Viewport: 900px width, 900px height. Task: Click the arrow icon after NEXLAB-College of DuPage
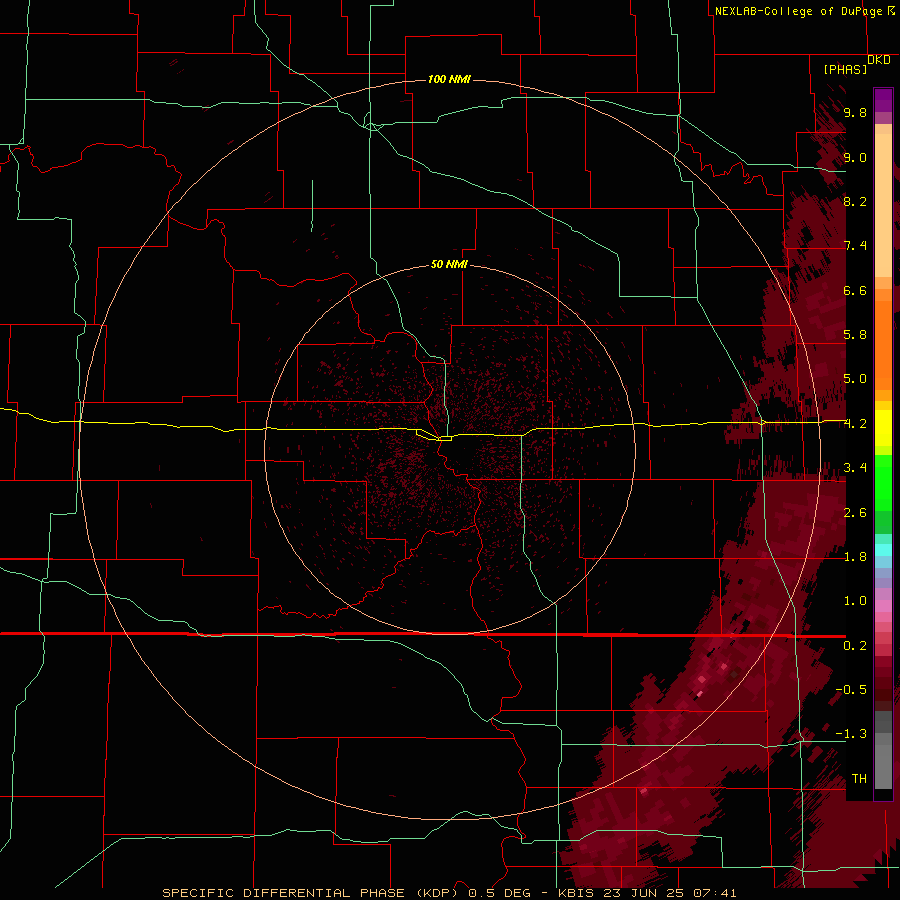click(x=891, y=11)
